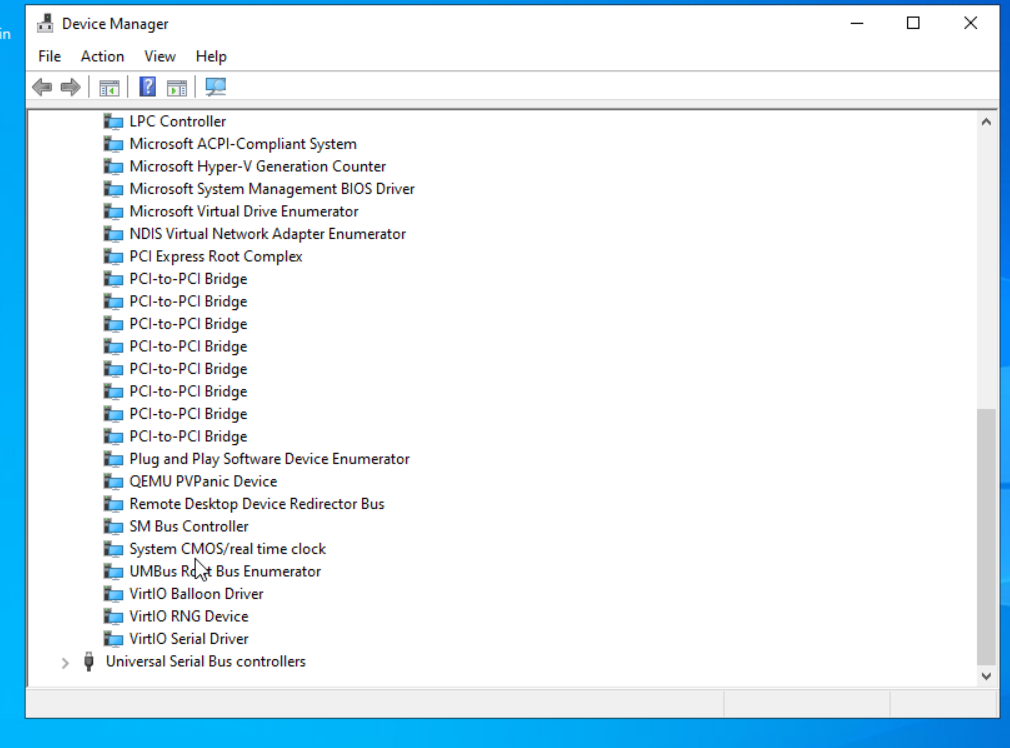1010x748 pixels.
Task: Select Microsoft ACPI-Compliant System entry
Action: tap(243, 144)
